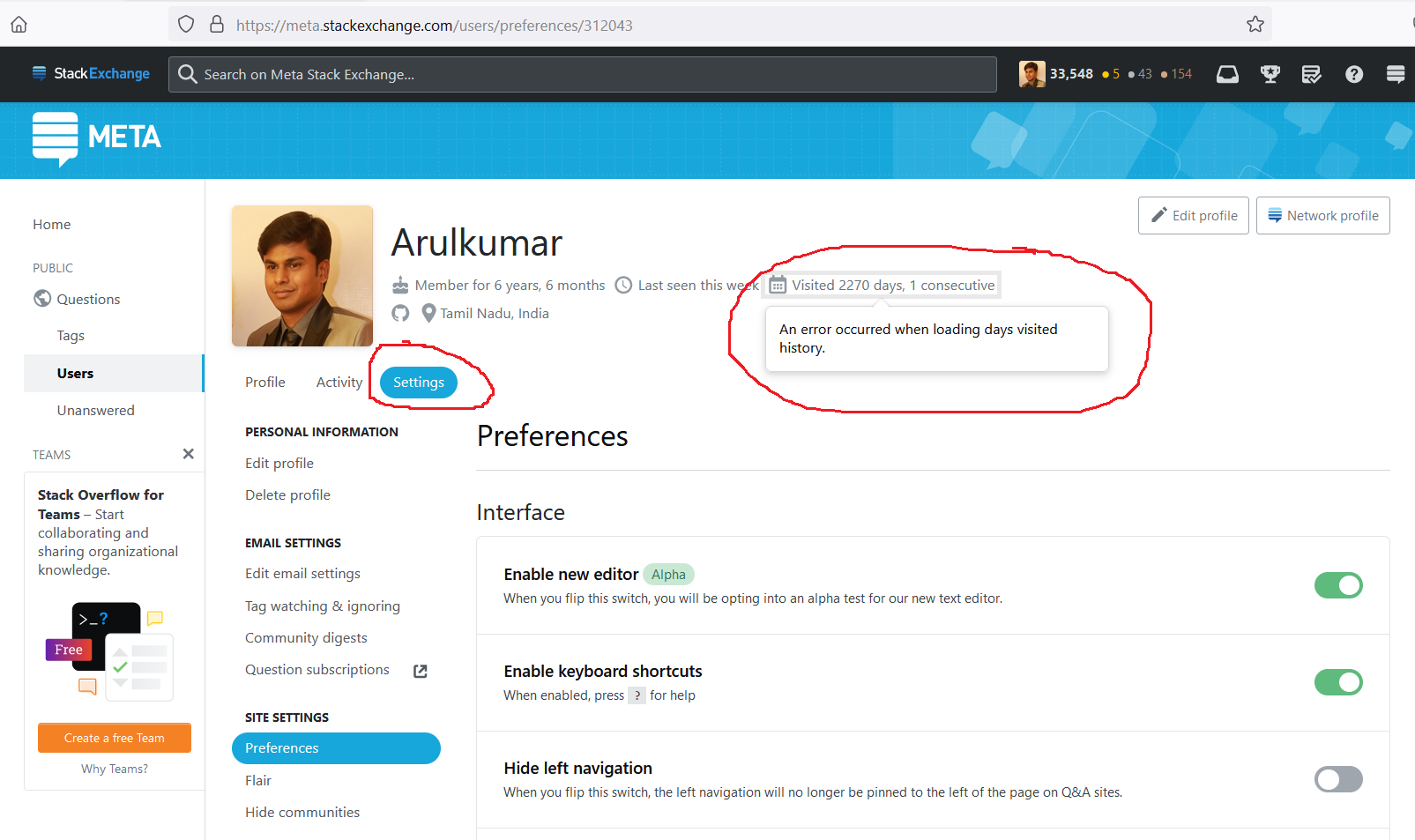Click the site security padlock icon
Viewport: 1415px width, 840px height.
[217, 25]
